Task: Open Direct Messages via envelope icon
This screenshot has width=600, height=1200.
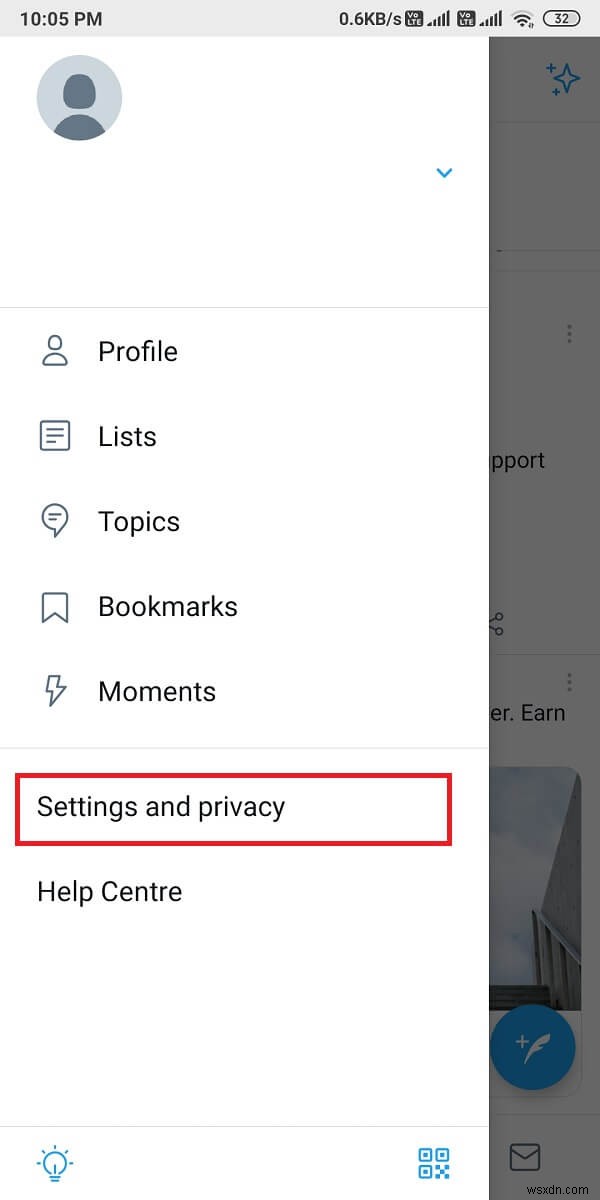Action: coord(524,1158)
